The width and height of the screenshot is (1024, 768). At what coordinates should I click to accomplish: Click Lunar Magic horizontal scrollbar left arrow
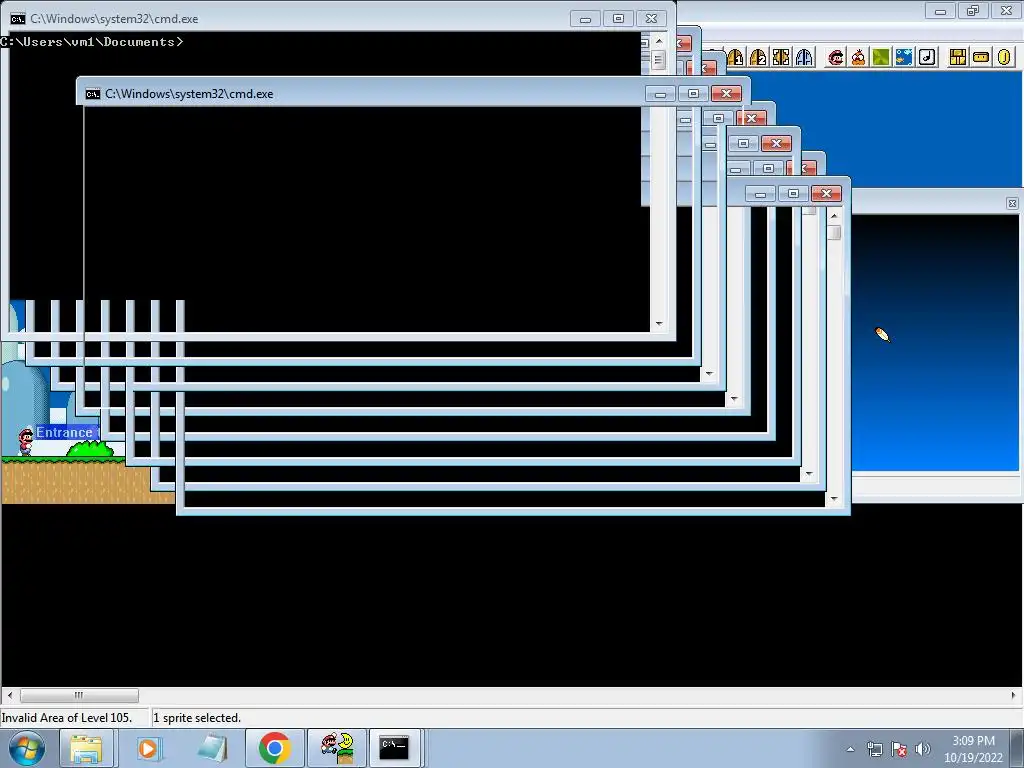pos(9,696)
